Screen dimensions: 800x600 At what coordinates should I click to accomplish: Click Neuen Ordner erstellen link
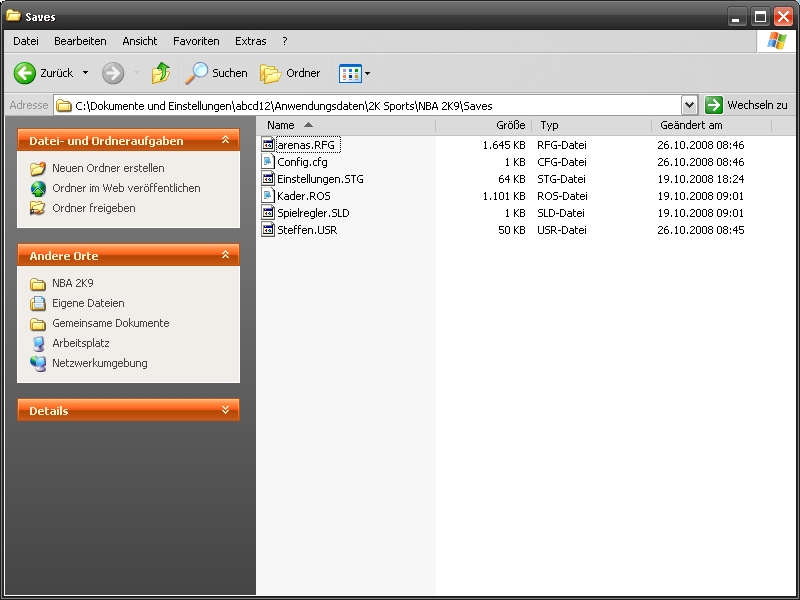coord(108,168)
